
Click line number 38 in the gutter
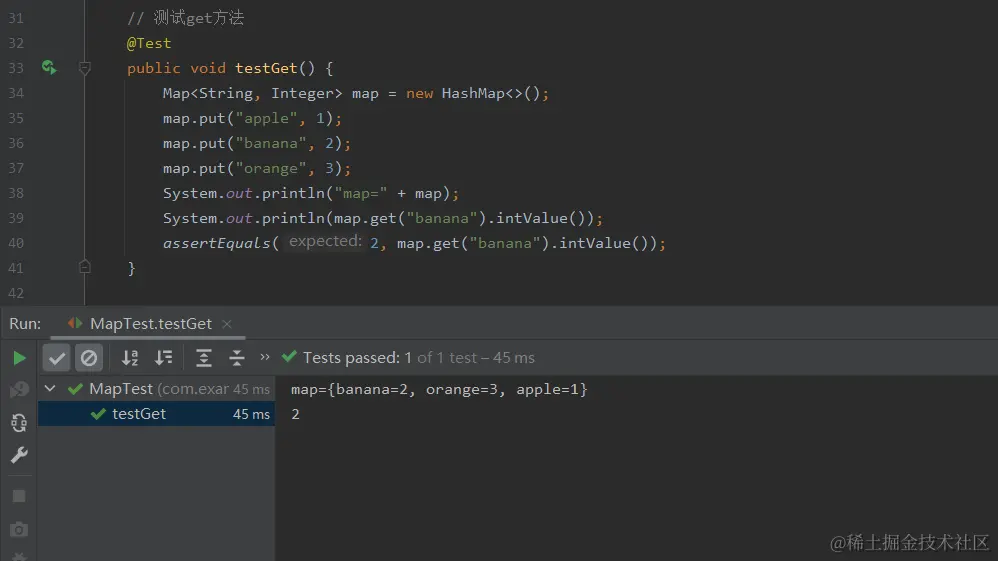click(x=16, y=193)
